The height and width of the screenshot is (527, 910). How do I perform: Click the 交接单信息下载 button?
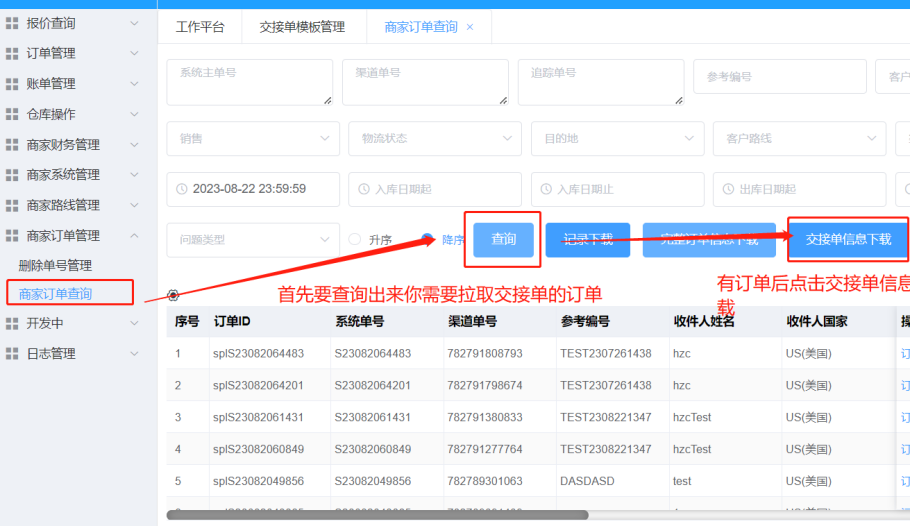(847, 240)
